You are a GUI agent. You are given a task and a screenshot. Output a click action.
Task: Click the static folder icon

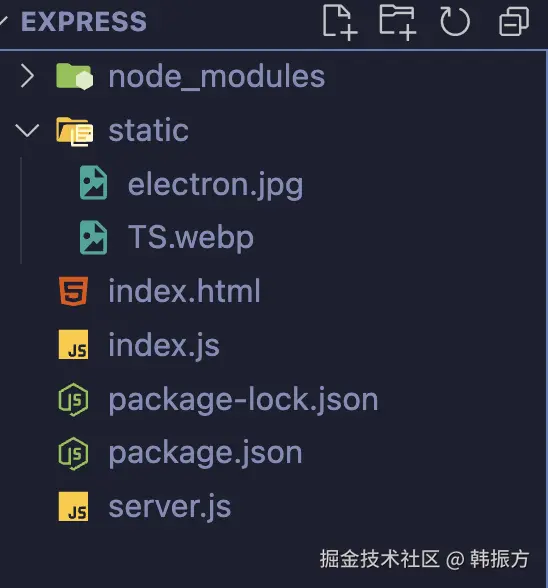(75, 131)
